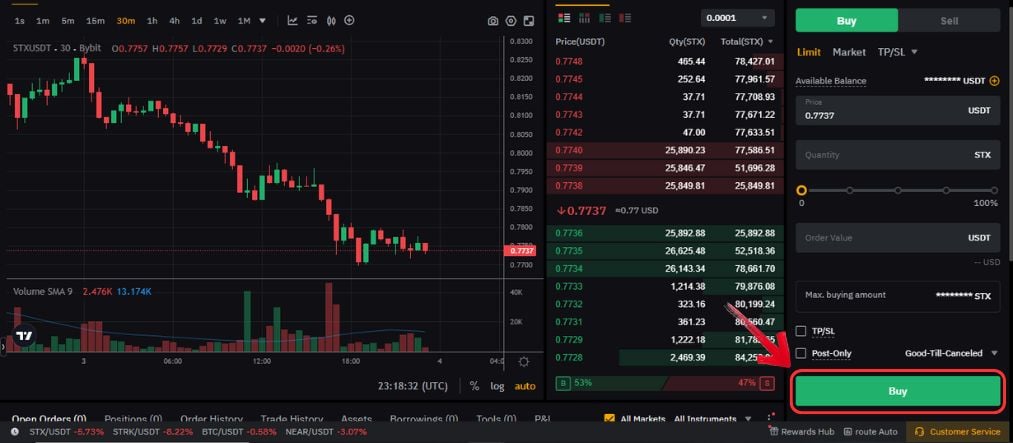Select the 1h timeframe

(x=152, y=21)
